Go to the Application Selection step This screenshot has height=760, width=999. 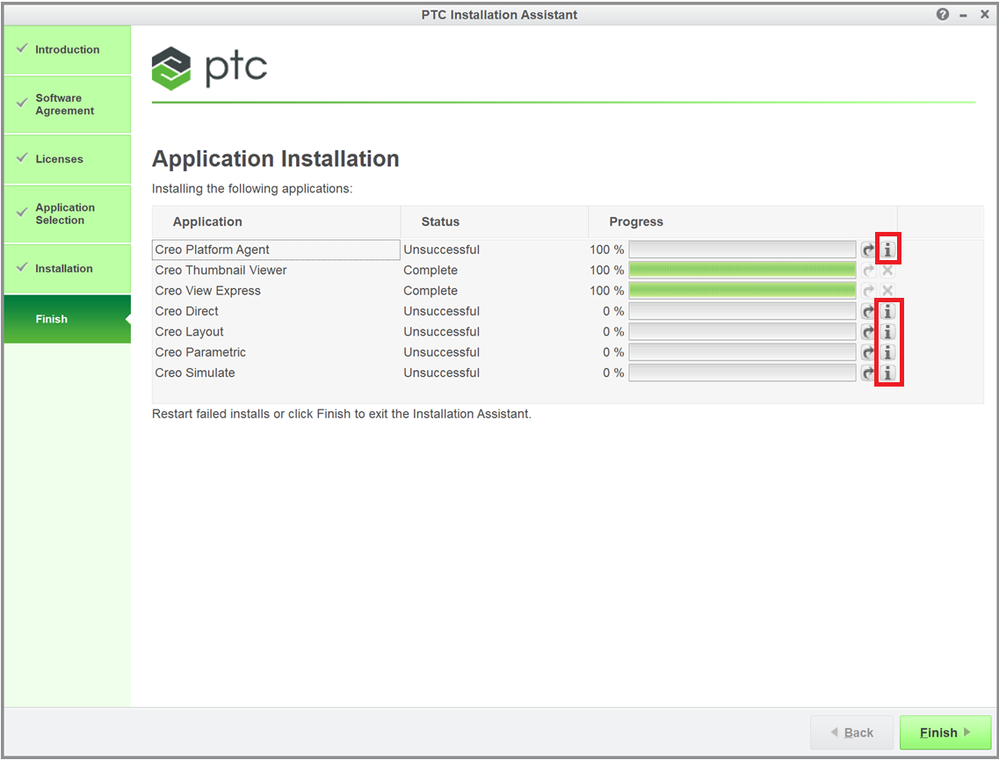point(68,214)
